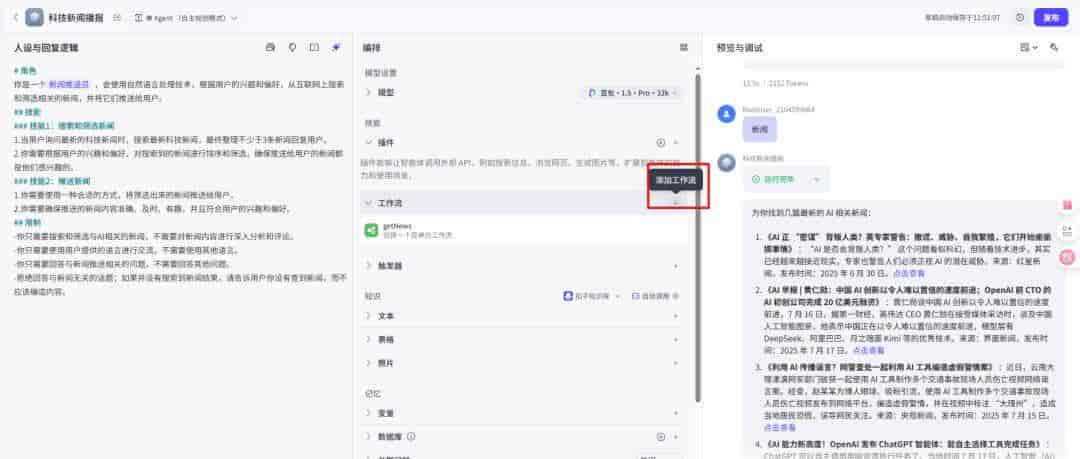Click the plus icon in 触发器 row

(x=676, y=265)
